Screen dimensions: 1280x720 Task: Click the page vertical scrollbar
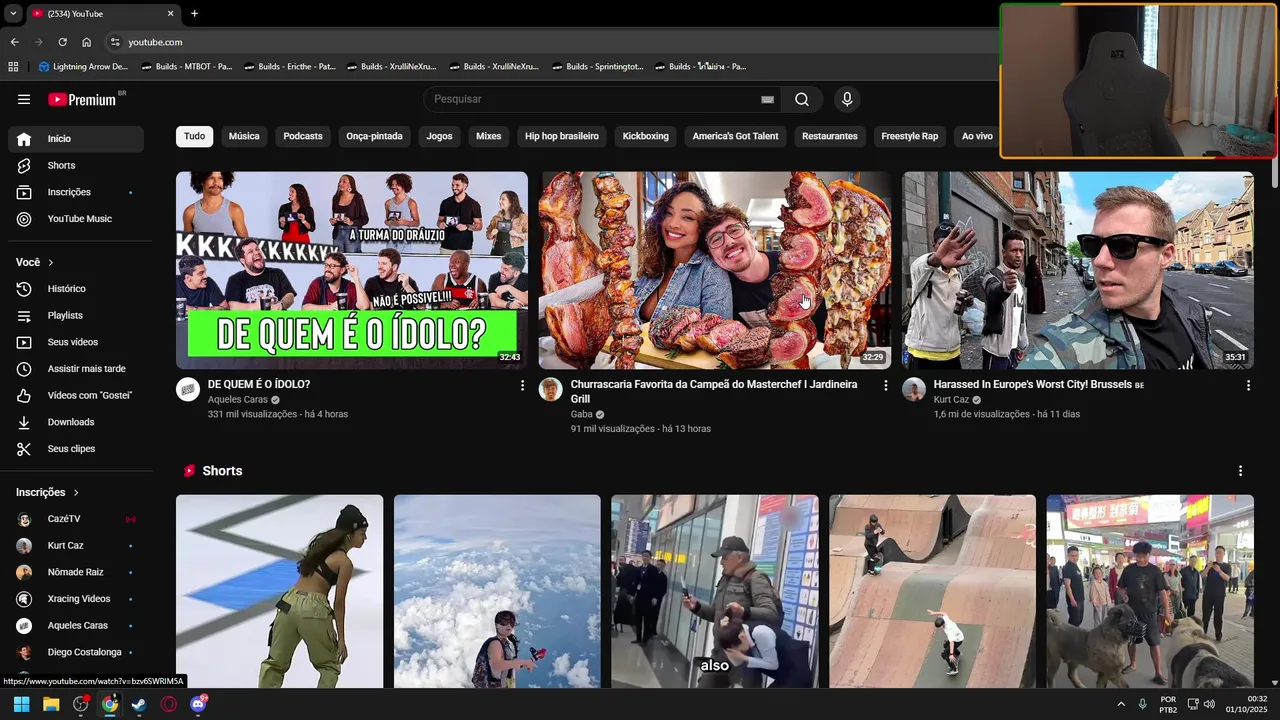[1274, 172]
